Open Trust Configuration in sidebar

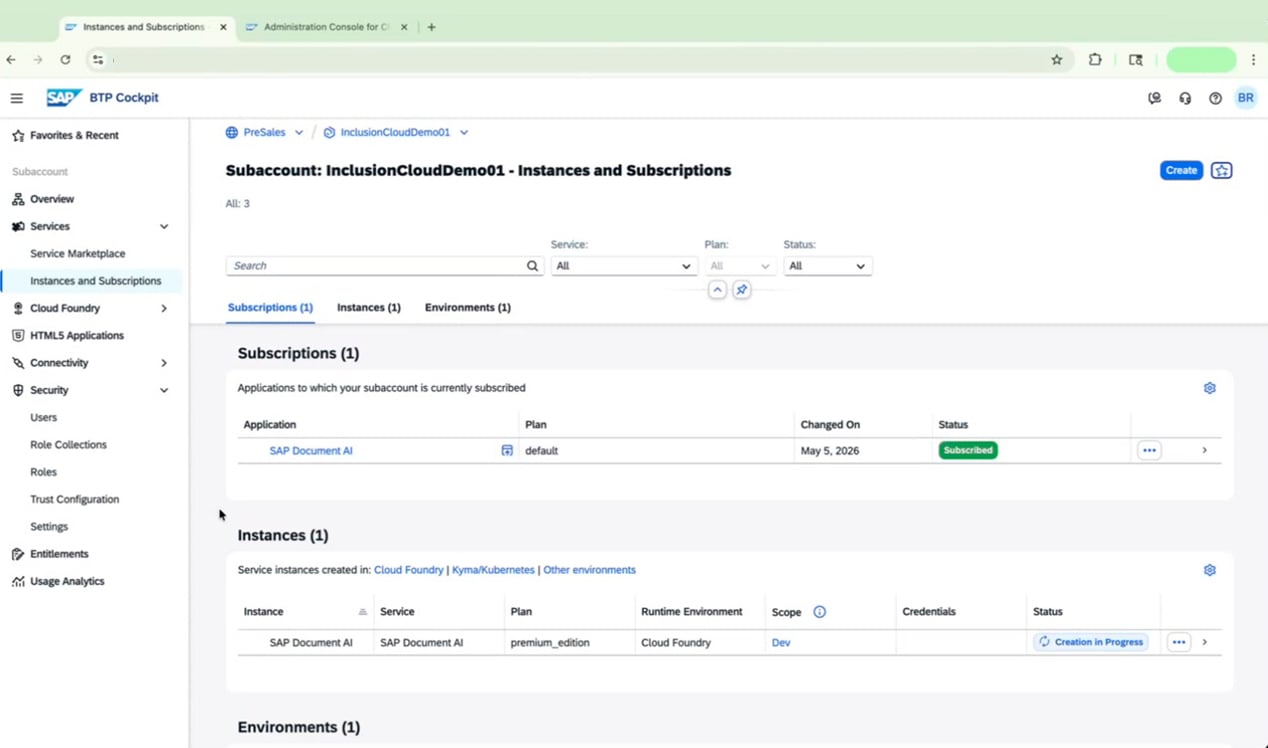point(74,499)
